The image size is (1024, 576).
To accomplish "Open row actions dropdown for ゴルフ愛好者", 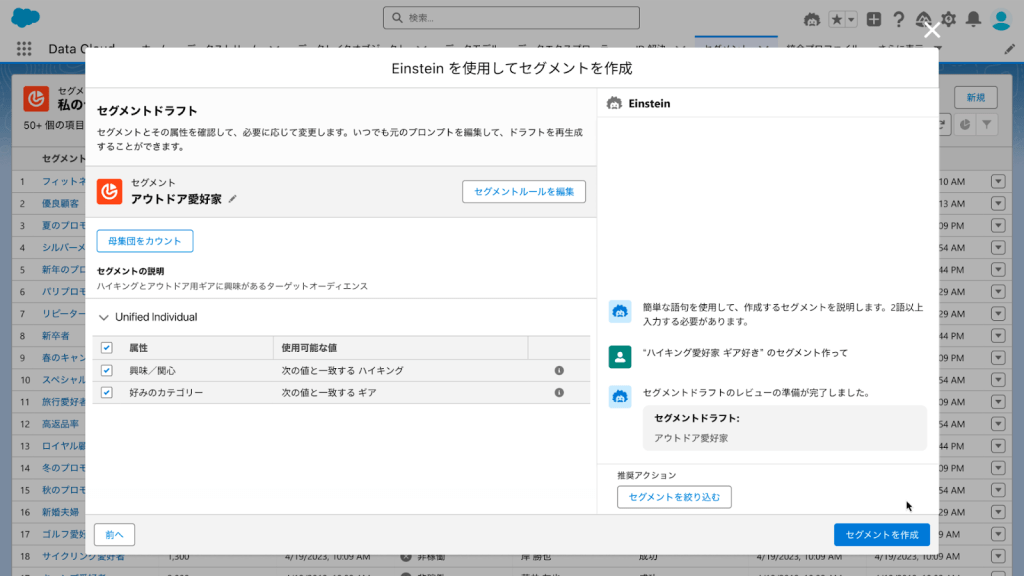I will pyautogui.click(x=997, y=533).
